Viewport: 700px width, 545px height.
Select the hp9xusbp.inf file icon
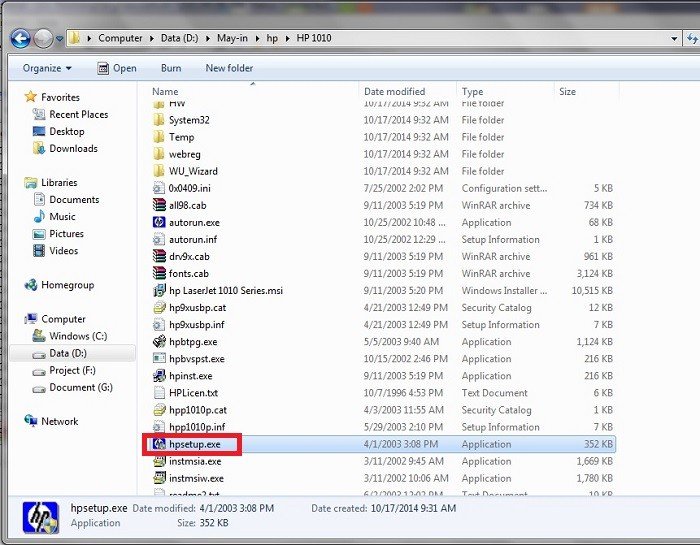pos(159,325)
